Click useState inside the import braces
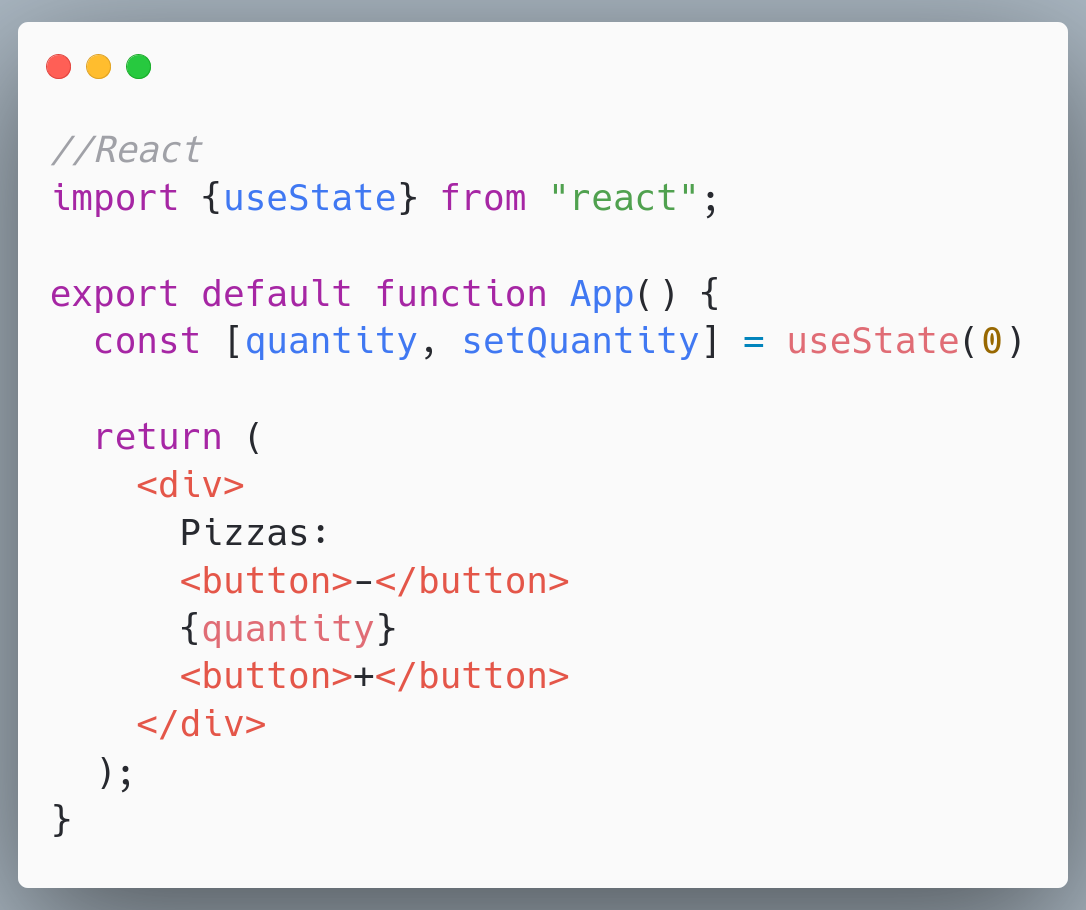The height and width of the screenshot is (910, 1086). pos(310,198)
